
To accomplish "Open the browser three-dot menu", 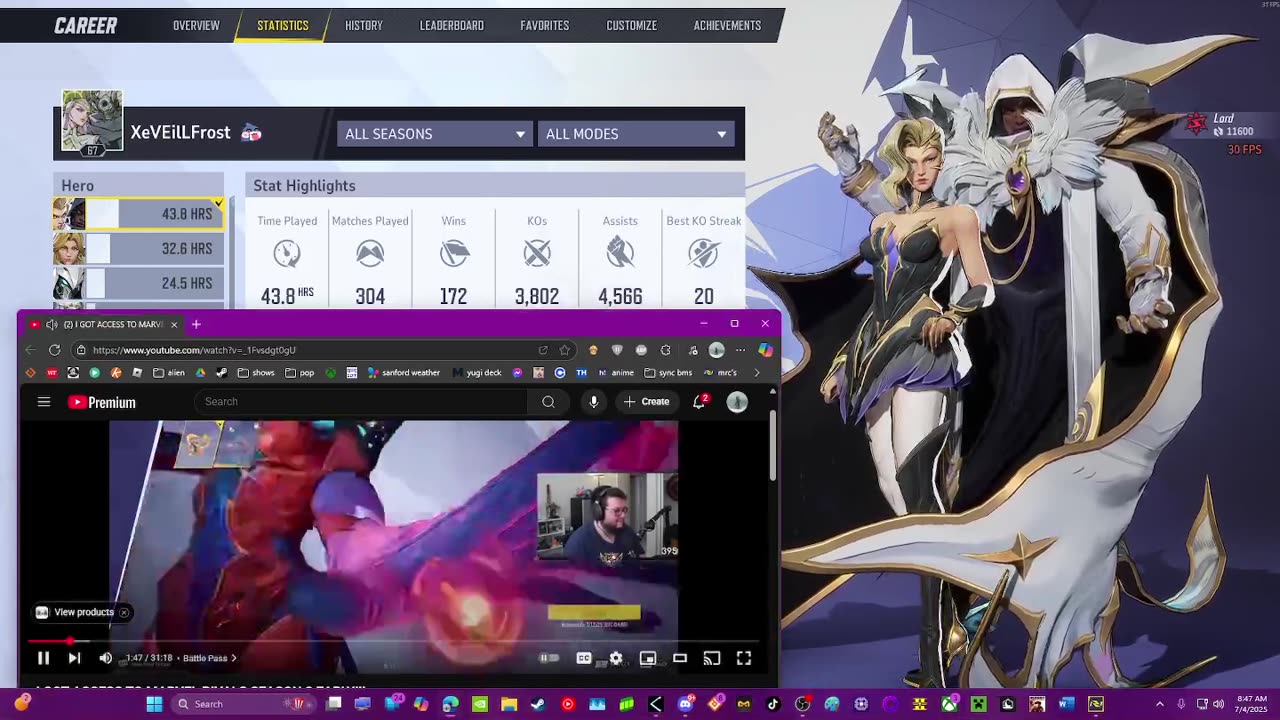I will (x=740, y=350).
